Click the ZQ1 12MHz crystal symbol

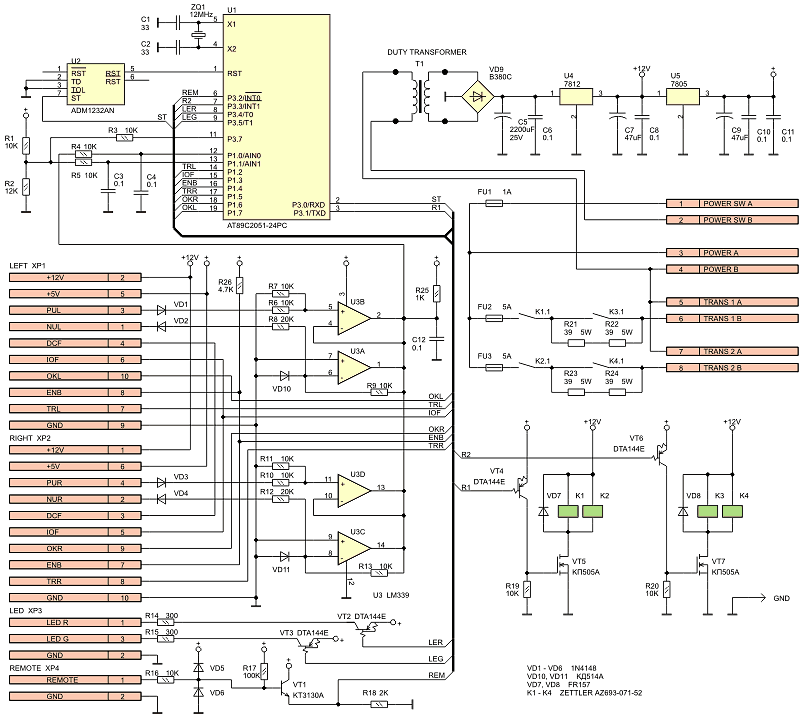coord(197,34)
